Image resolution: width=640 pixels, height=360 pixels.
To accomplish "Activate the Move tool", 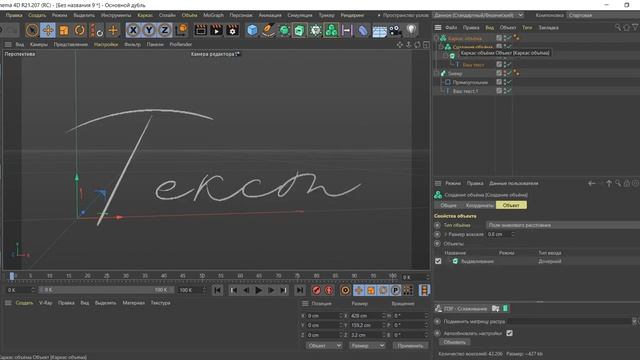I will (48, 30).
